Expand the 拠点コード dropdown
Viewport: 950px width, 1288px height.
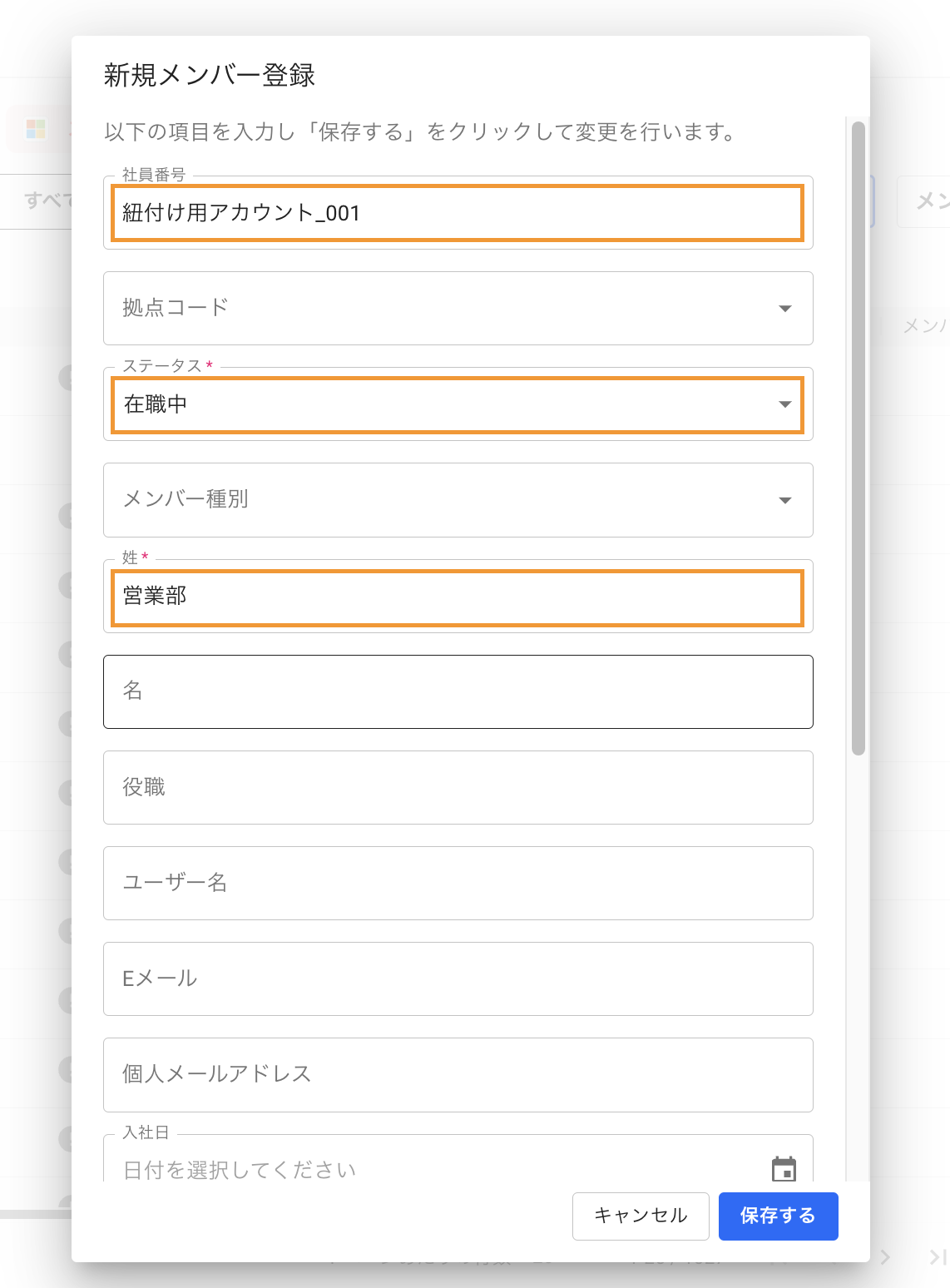coord(784,309)
